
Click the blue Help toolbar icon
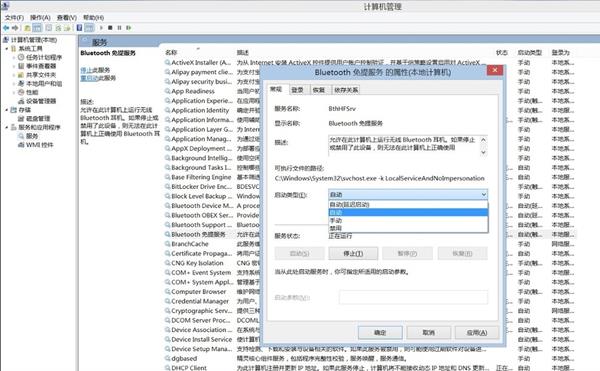[x=79, y=28]
